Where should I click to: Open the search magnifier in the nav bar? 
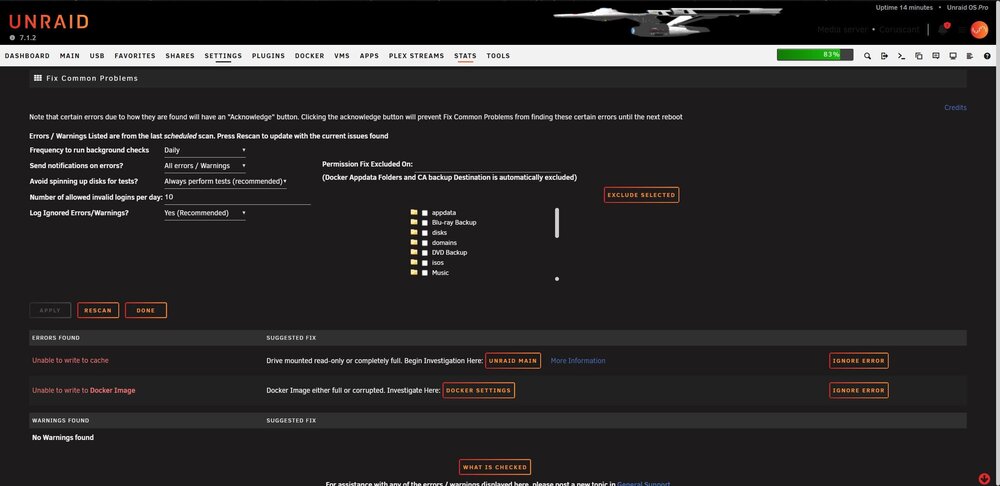coord(867,56)
